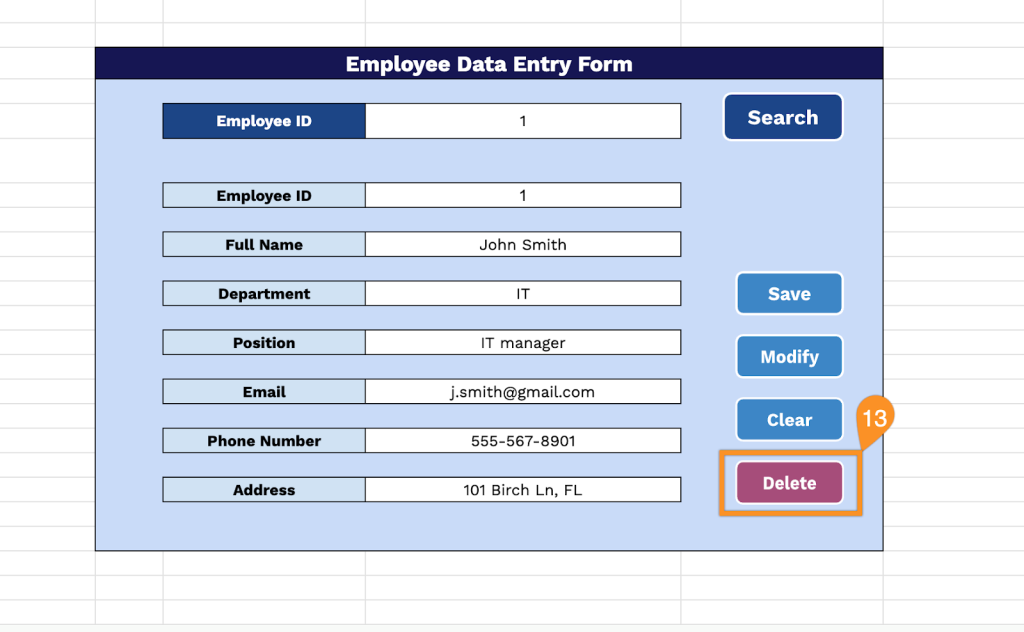Click the Email label cell
Screen dimensions: 1024x632
(x=264, y=391)
